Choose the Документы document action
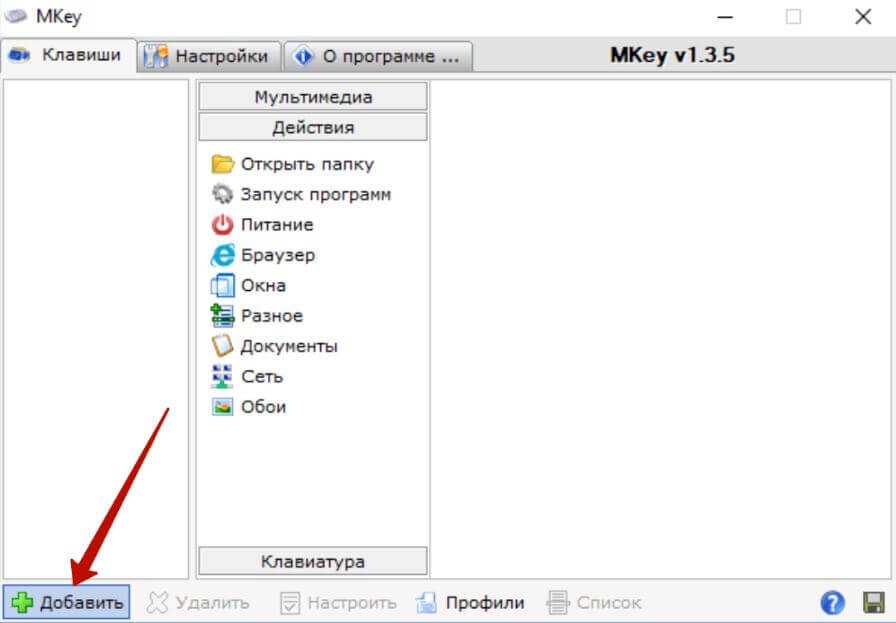Screen dimensions: 896x623 [x=288, y=345]
